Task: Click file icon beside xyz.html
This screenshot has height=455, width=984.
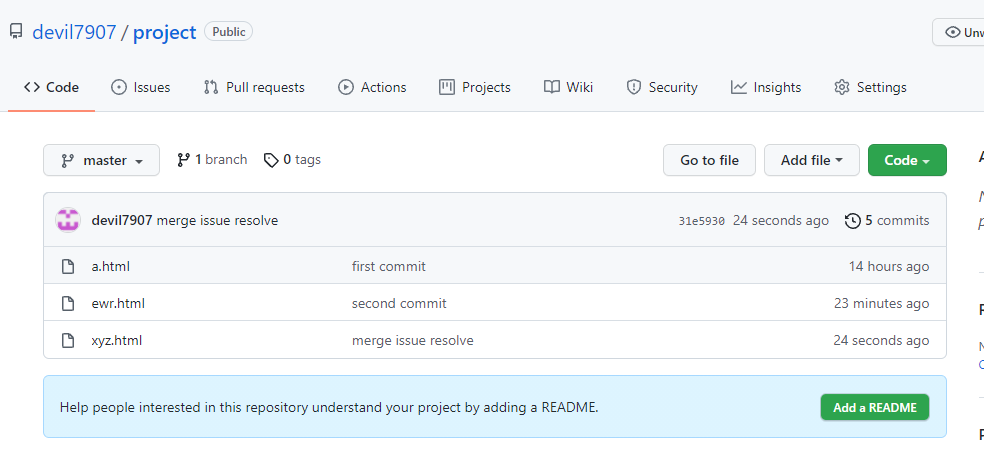Action: (68, 341)
